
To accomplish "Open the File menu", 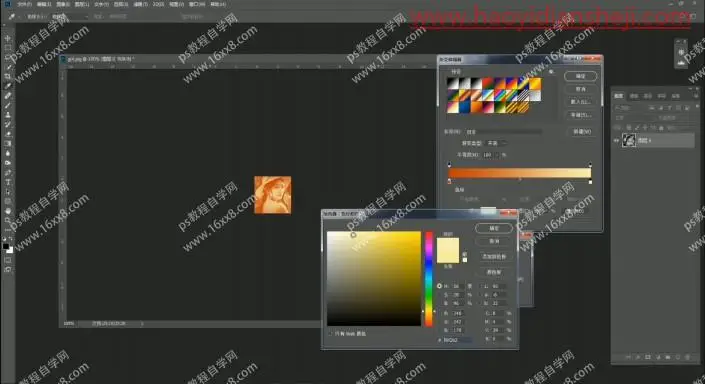I will 24,4.
